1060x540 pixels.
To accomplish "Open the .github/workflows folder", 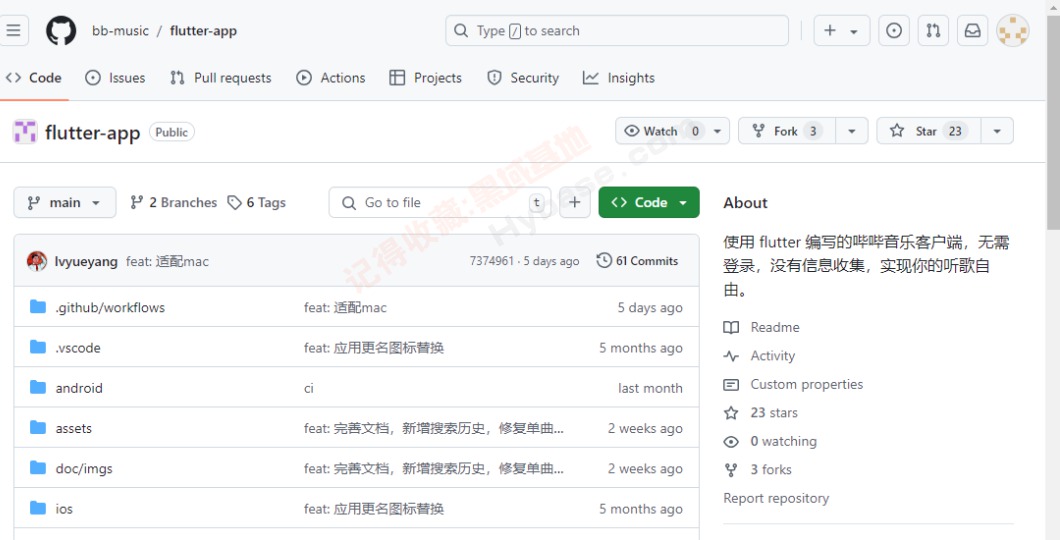I will (110, 308).
